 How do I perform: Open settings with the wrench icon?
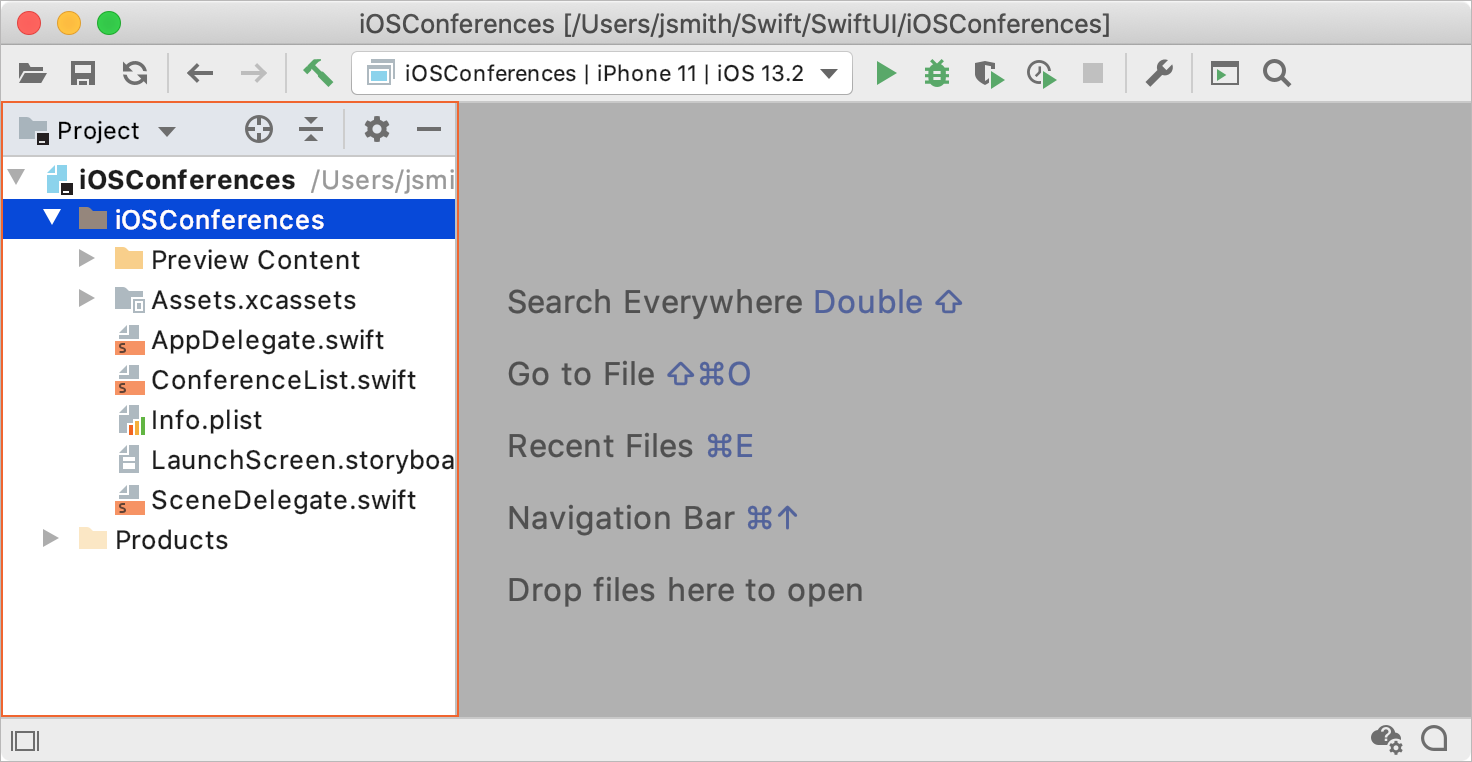tap(1159, 74)
